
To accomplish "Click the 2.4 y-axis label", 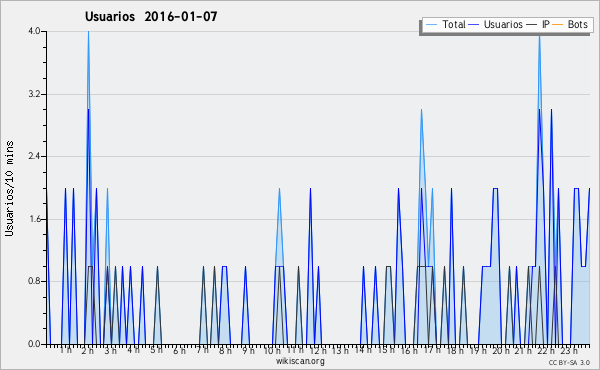I will click(x=34, y=156).
